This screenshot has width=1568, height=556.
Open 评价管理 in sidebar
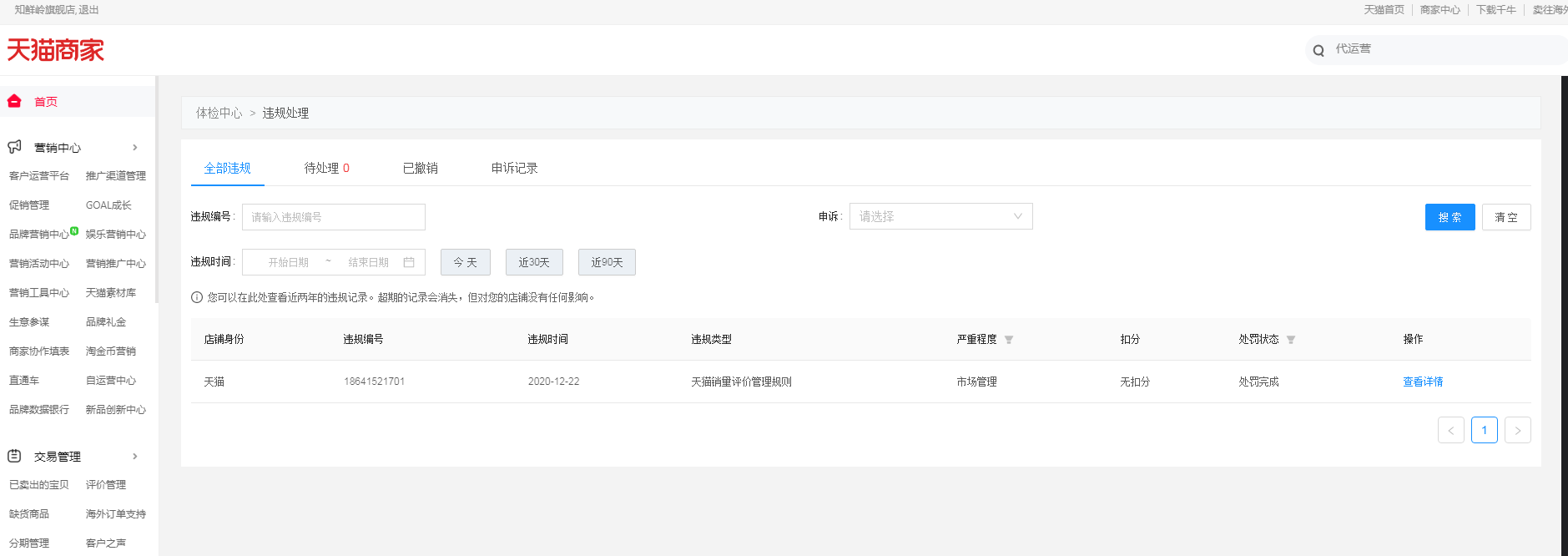[106, 485]
